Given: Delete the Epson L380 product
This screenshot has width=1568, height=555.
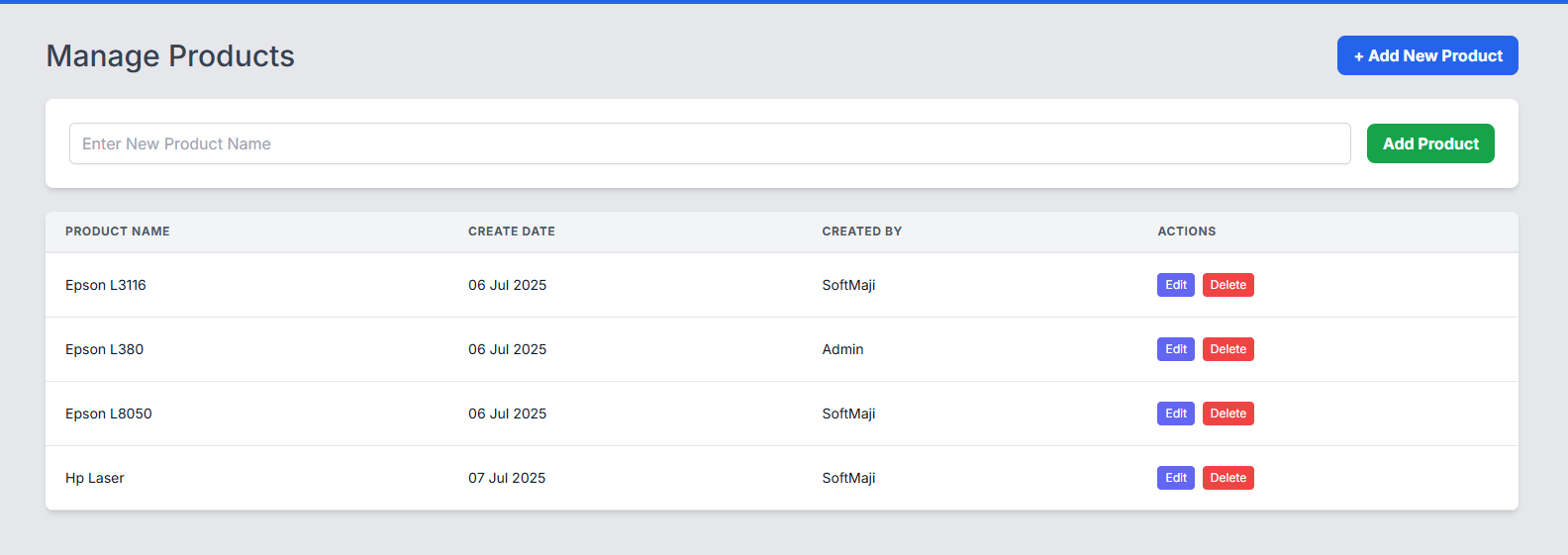Looking at the screenshot, I should [1227, 349].
